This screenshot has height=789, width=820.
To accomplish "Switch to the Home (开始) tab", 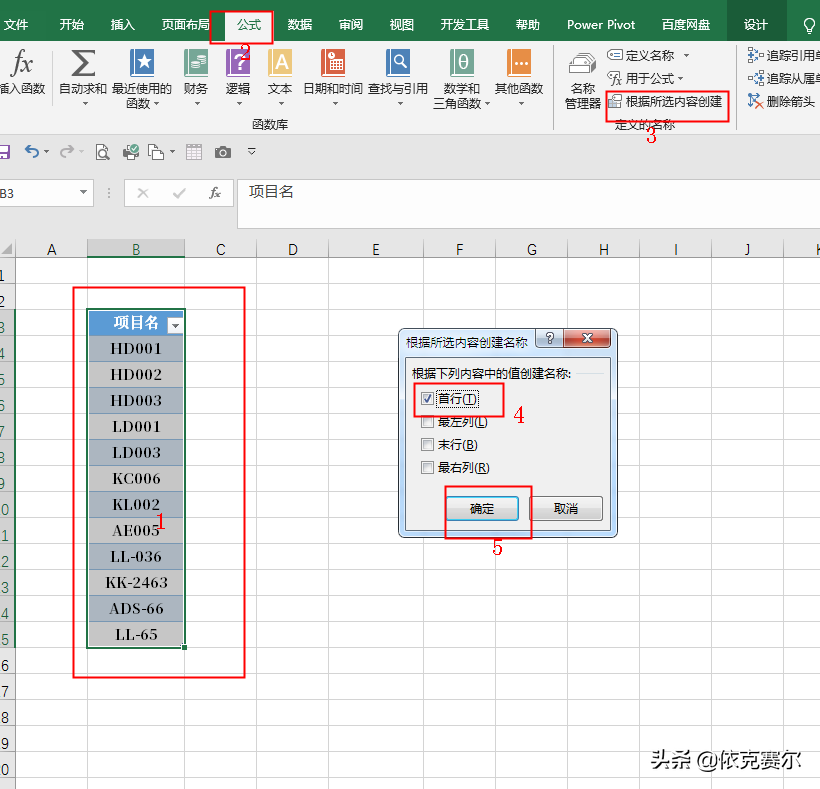I will coord(72,25).
